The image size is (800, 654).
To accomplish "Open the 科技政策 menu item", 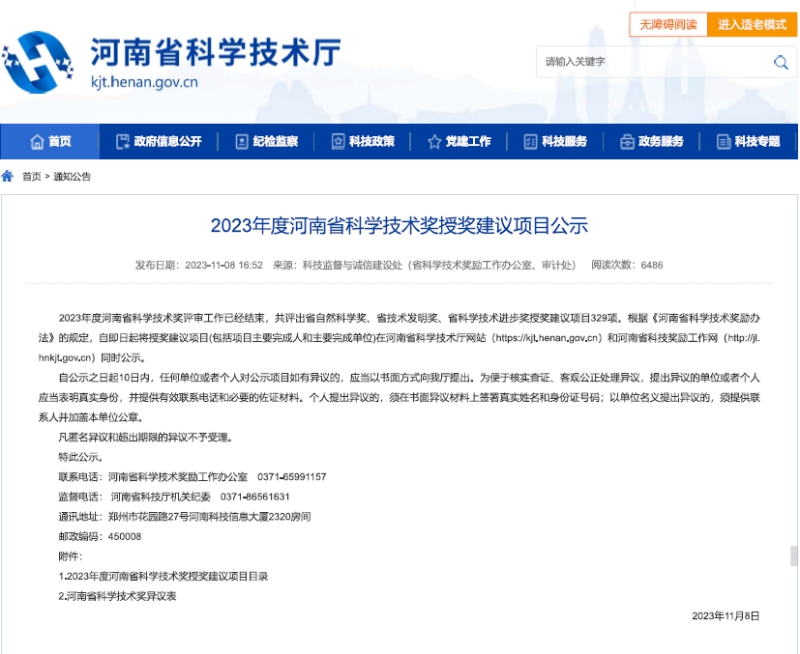I will click(363, 141).
